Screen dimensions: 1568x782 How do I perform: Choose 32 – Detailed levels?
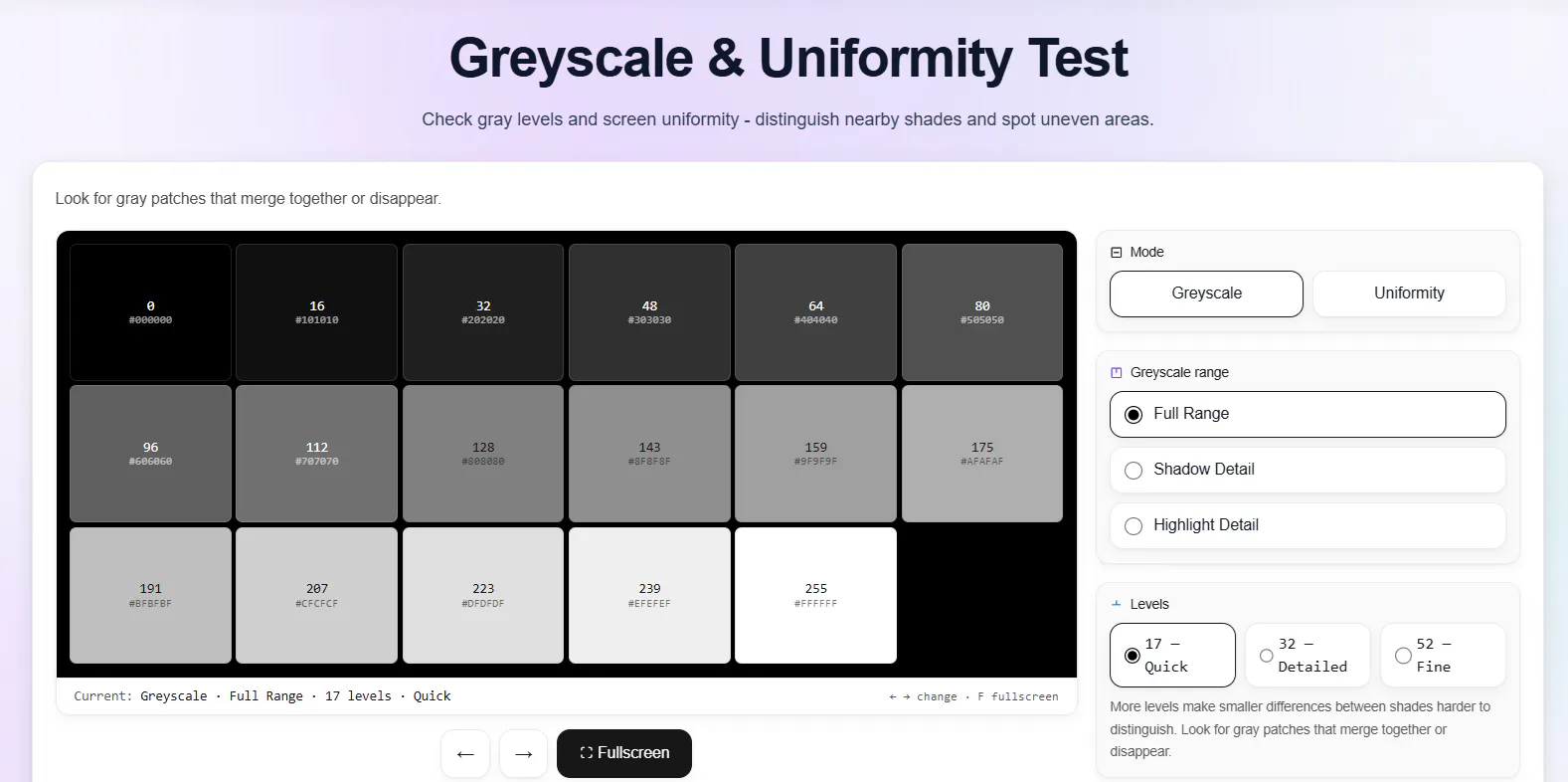tap(1307, 655)
